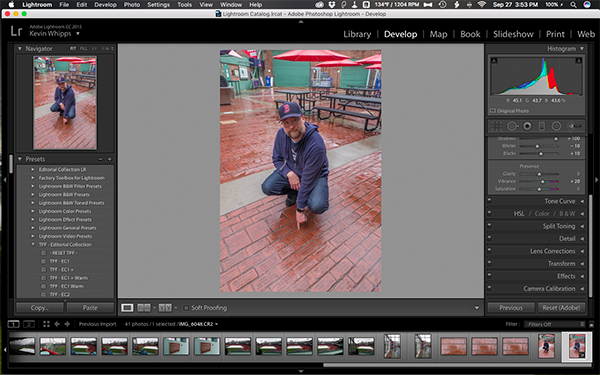Toggle the Effects panel switch
600x375 pixels.
tap(489, 276)
